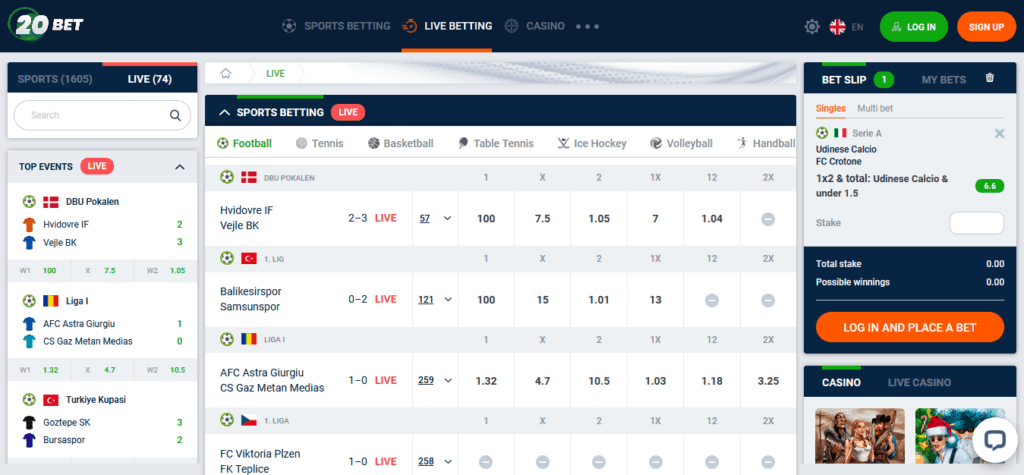The width and height of the screenshot is (1024, 475).
Task: Click Goztepe SK black jersey icon
Action: click(29, 422)
